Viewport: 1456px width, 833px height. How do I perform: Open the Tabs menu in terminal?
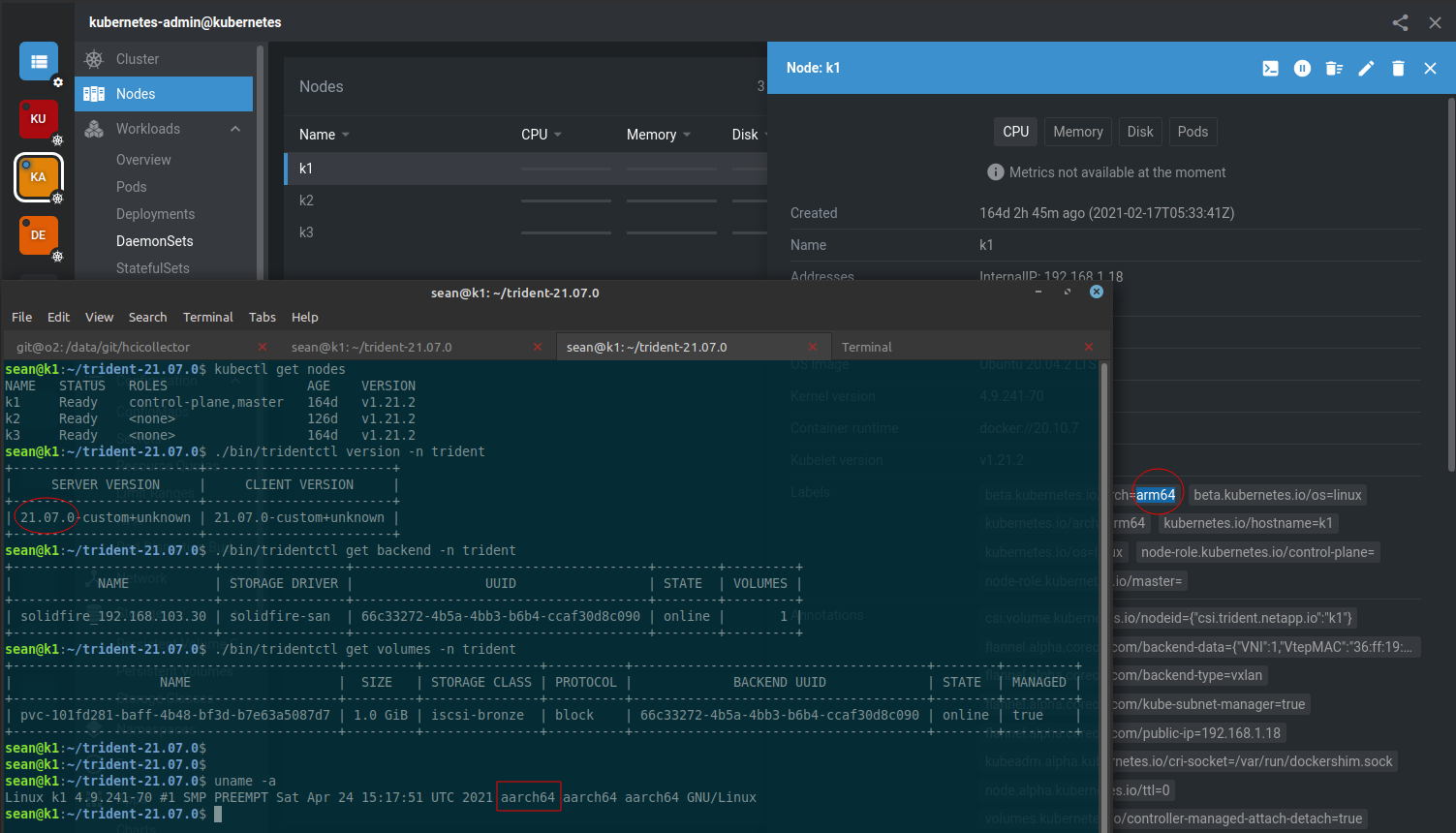263,317
